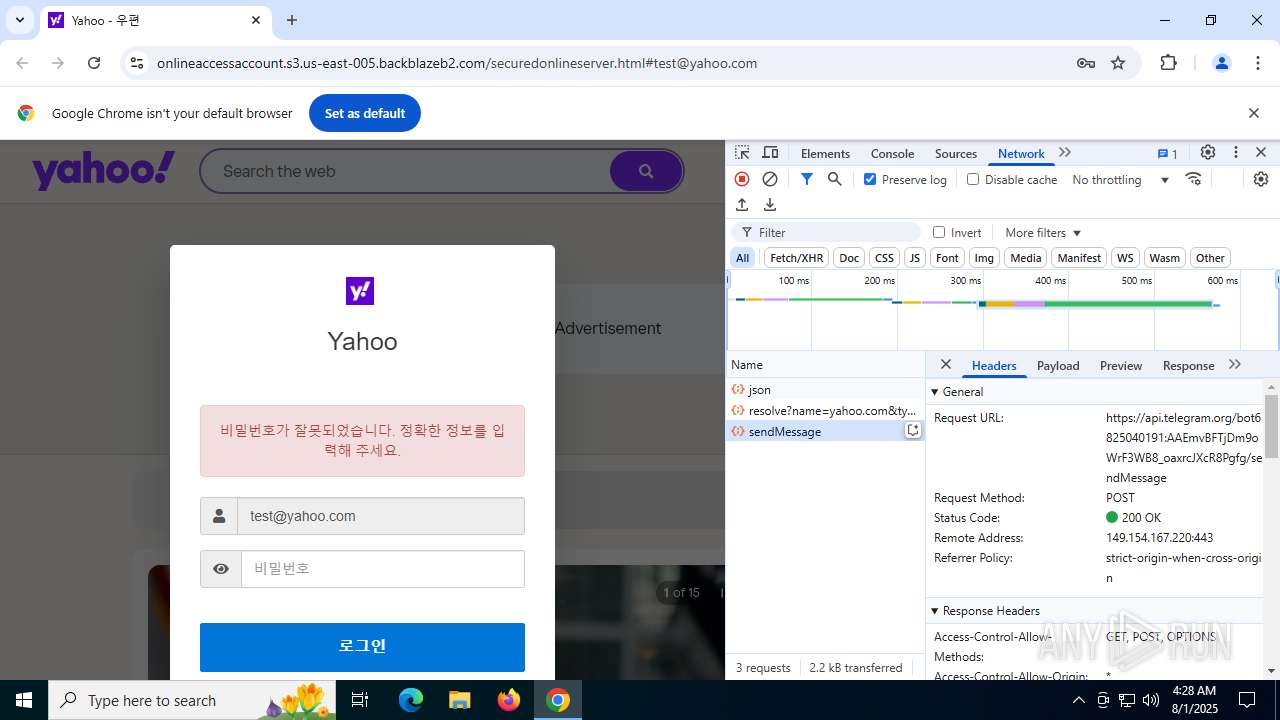This screenshot has height=720, width=1280.
Task: Open Network panel settings gear
Action: tap(1261, 179)
